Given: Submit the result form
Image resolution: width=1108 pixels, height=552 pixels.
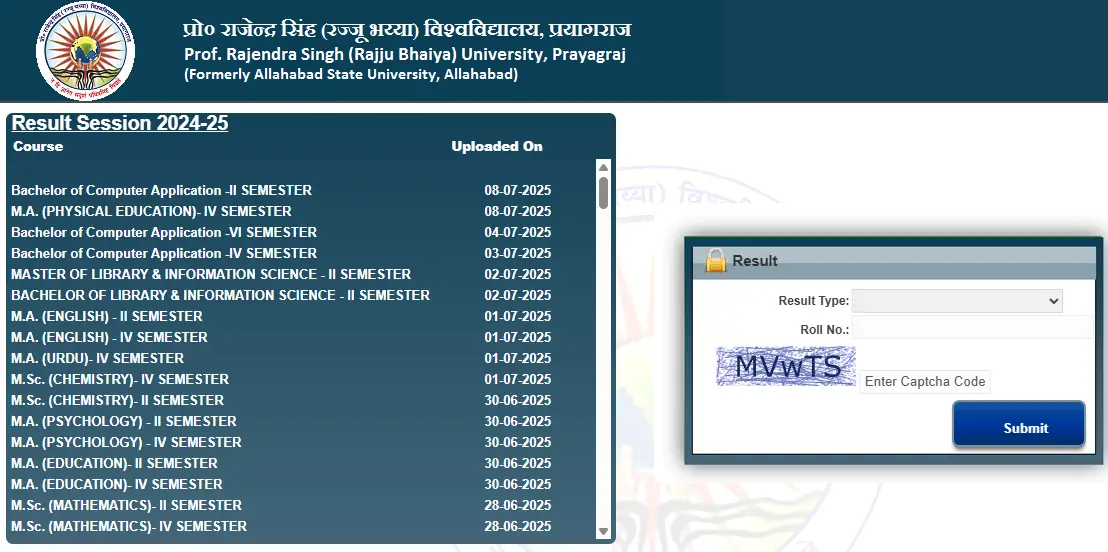Looking at the screenshot, I should tap(1018, 424).
